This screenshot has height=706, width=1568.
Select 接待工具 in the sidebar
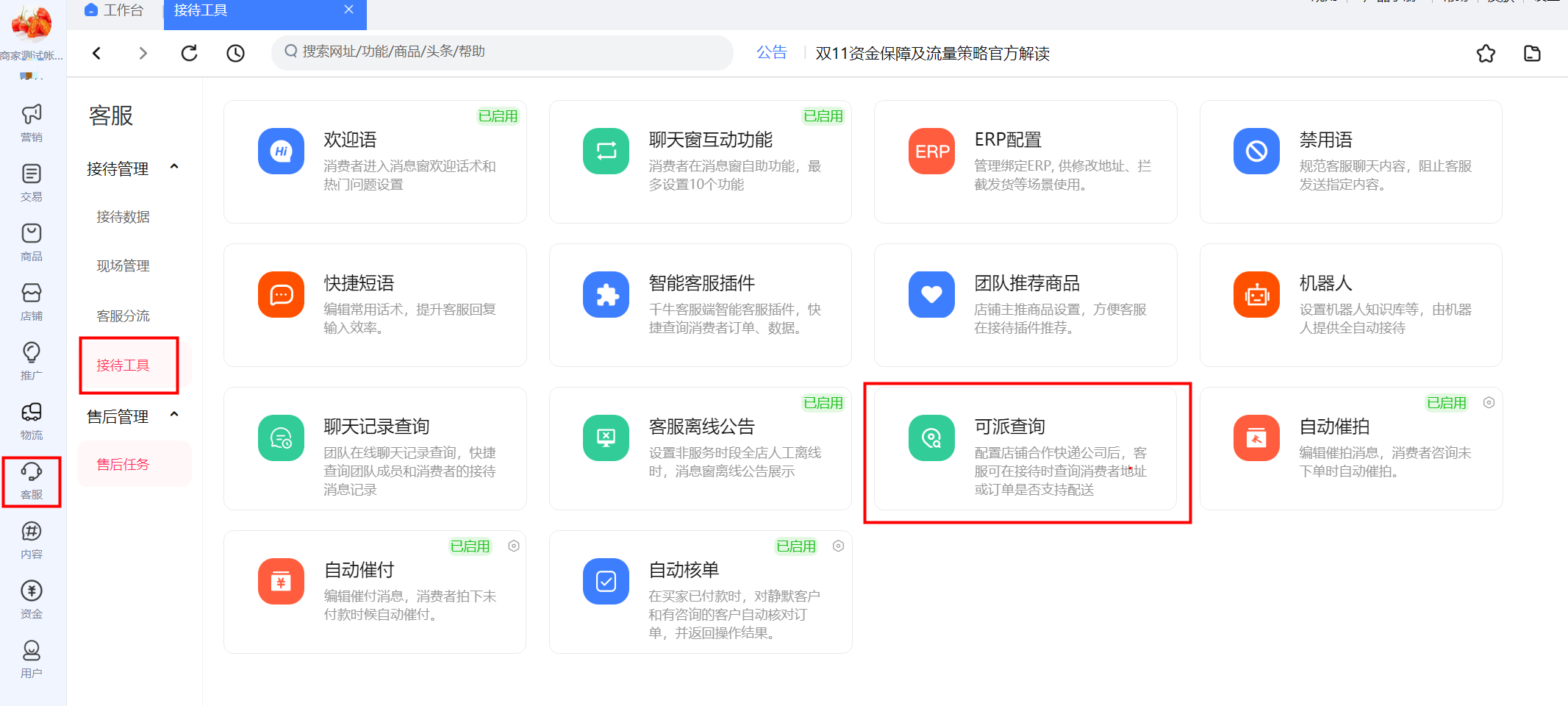[x=123, y=366]
